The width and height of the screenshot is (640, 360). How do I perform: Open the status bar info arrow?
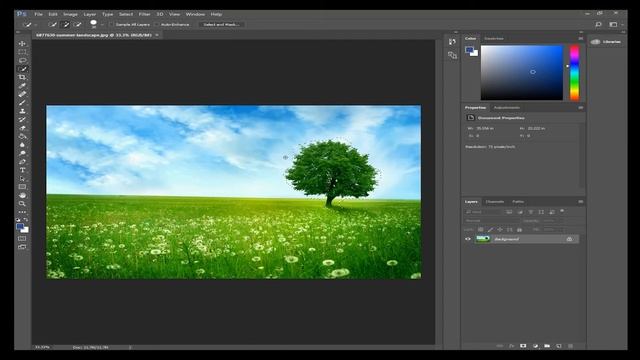[130, 347]
